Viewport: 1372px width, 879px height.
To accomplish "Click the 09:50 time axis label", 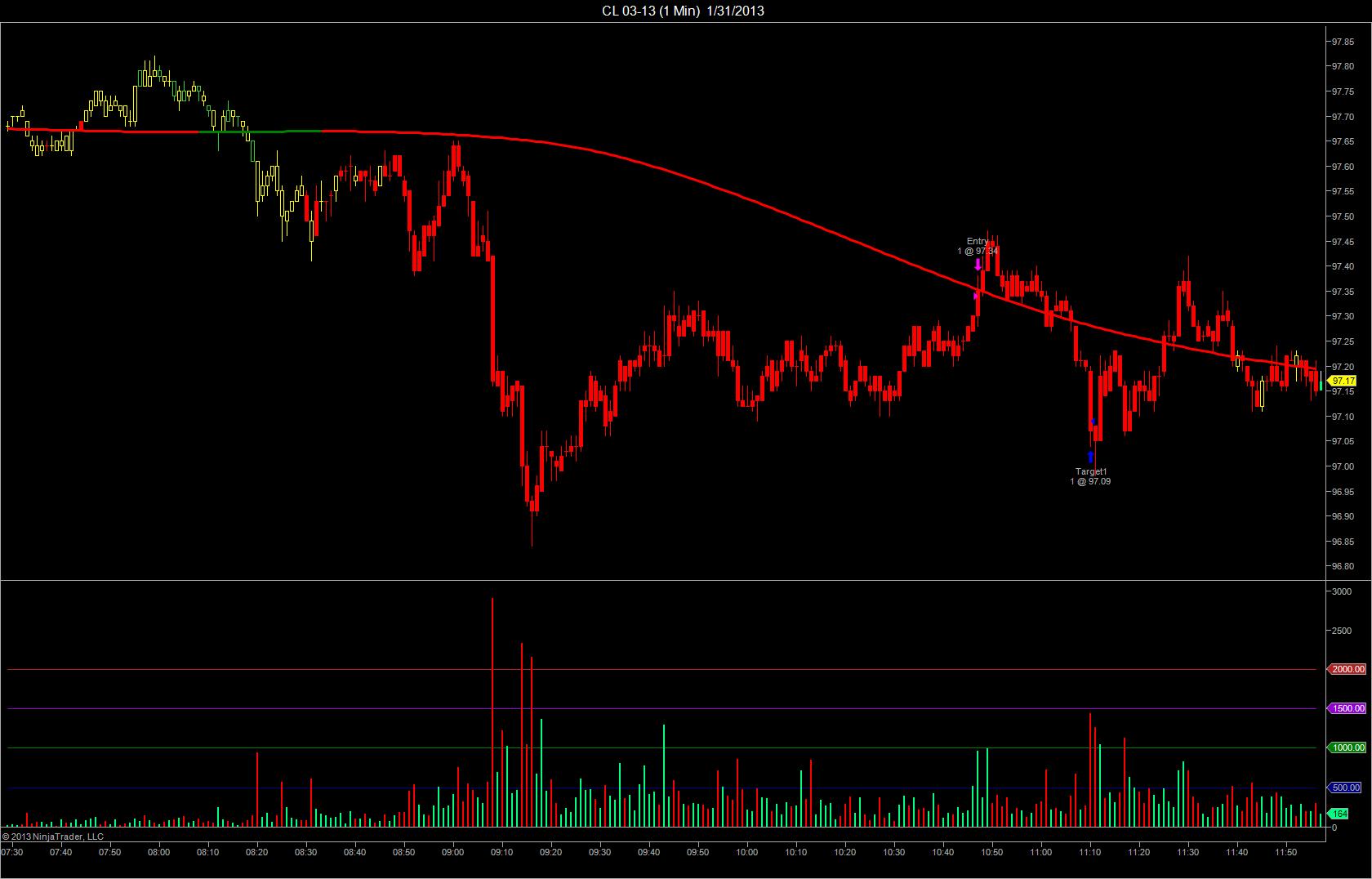I will (697, 852).
